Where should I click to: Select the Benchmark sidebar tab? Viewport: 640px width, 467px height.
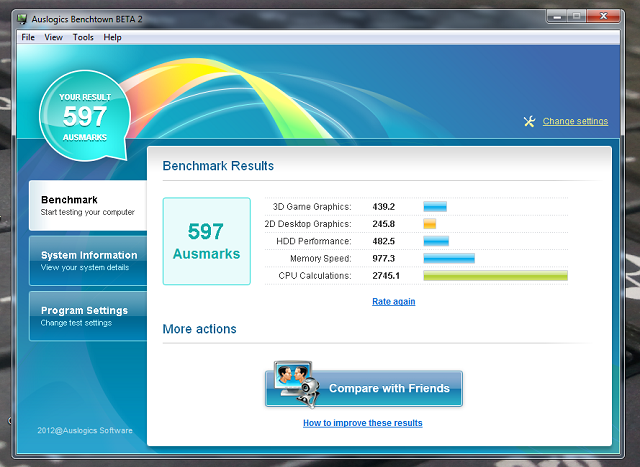pyautogui.click(x=88, y=205)
